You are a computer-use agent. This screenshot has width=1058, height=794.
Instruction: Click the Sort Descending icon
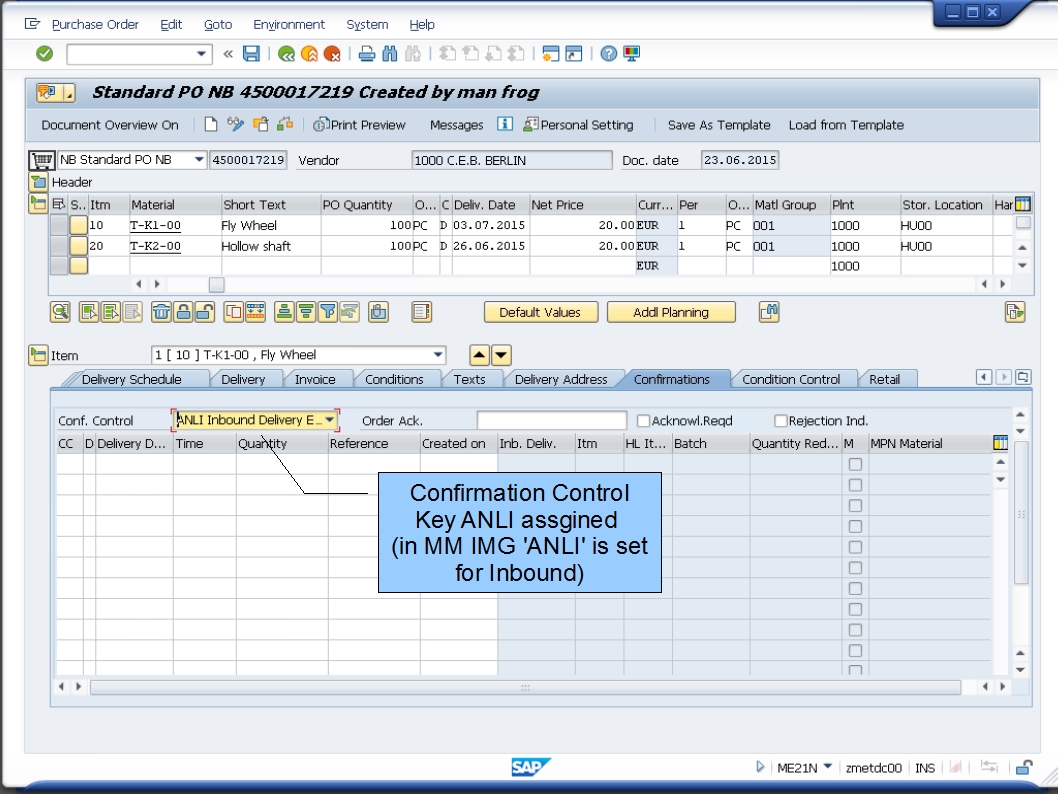pos(306,312)
